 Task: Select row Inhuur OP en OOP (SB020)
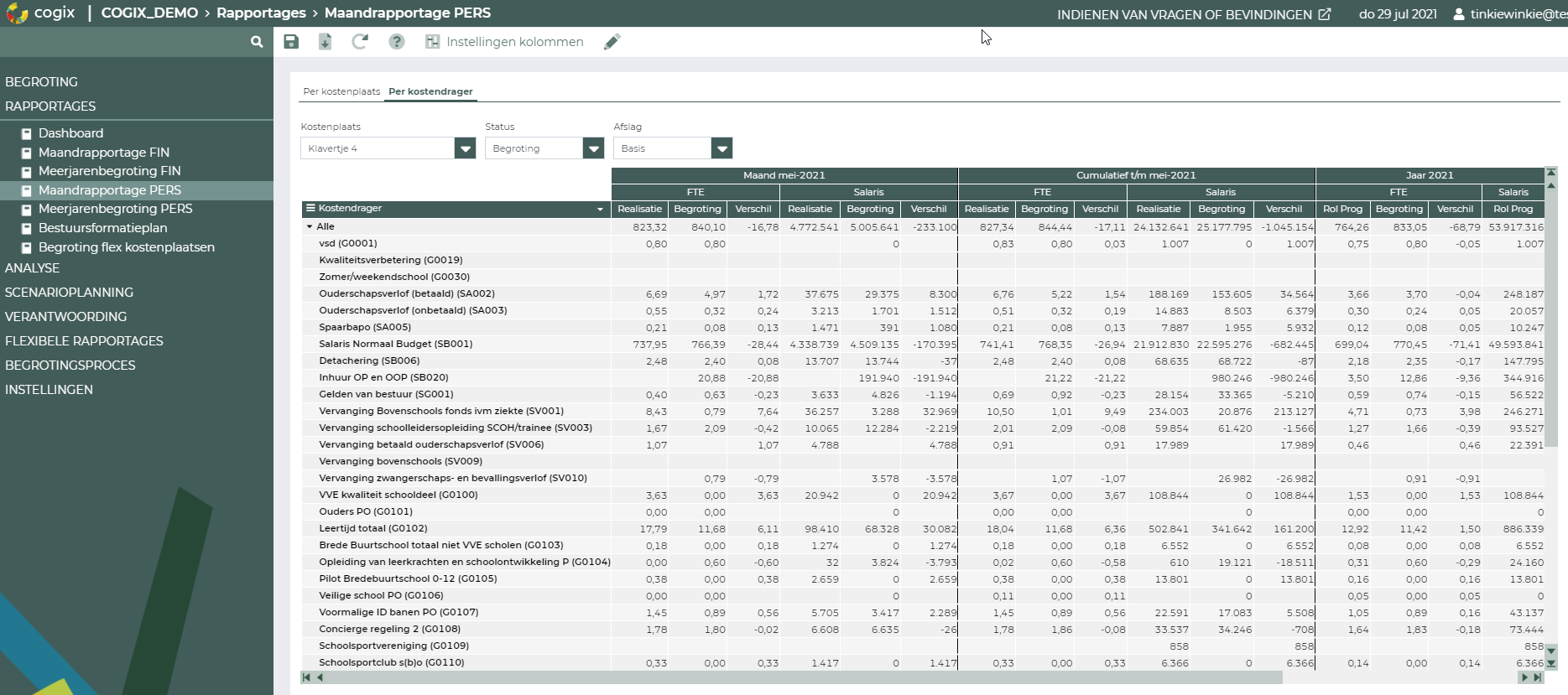(923, 377)
